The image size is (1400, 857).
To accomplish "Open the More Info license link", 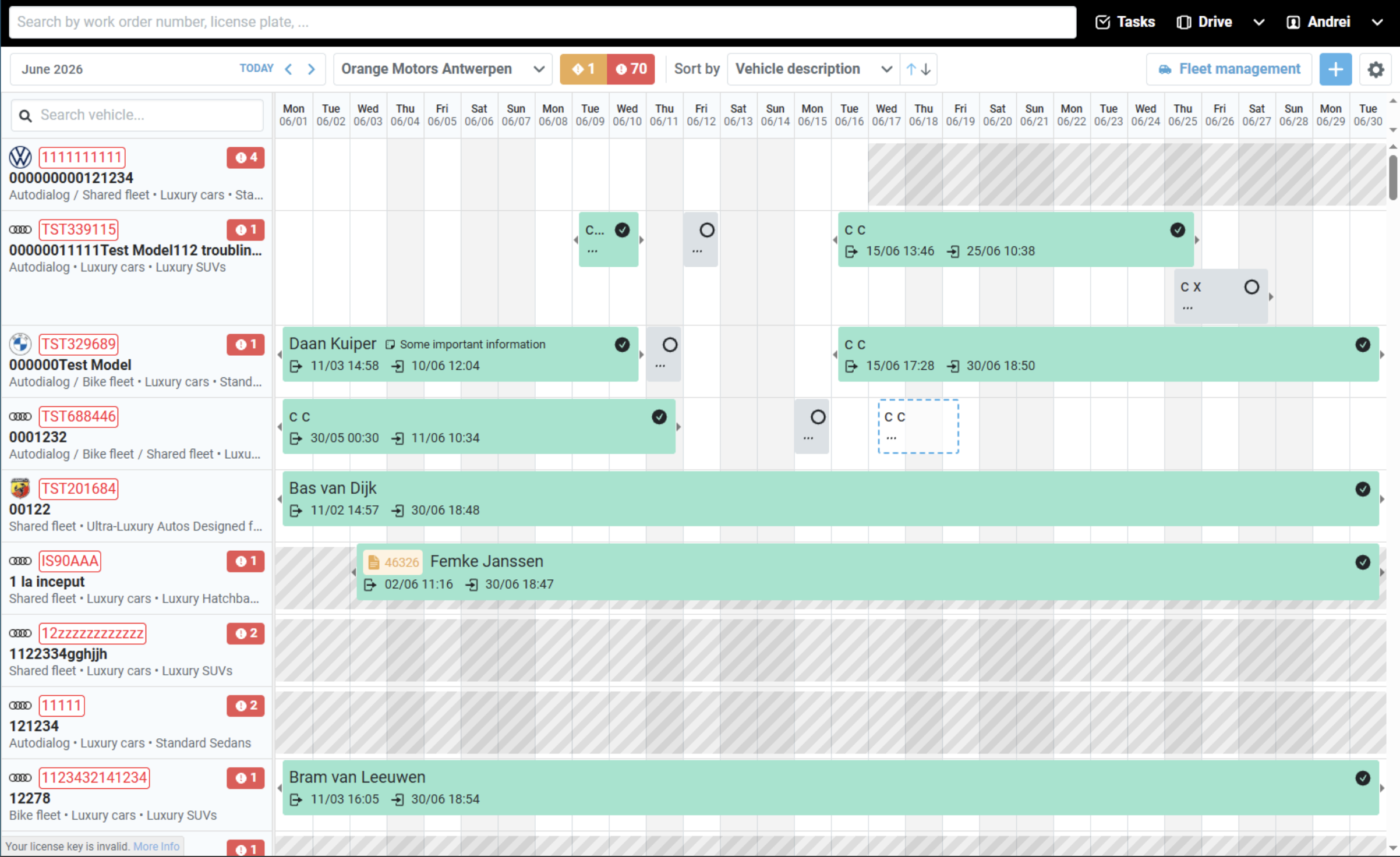I will tap(157, 847).
